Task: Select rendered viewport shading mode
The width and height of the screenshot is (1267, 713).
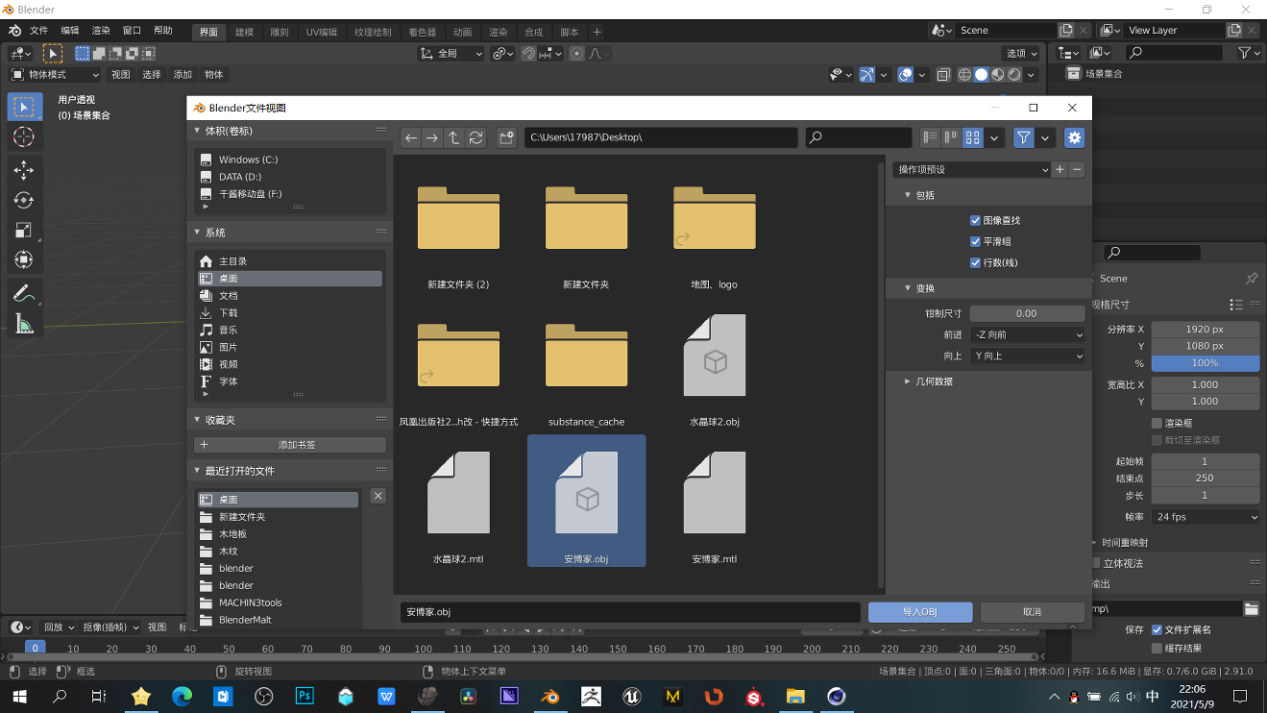Action: tap(1014, 75)
